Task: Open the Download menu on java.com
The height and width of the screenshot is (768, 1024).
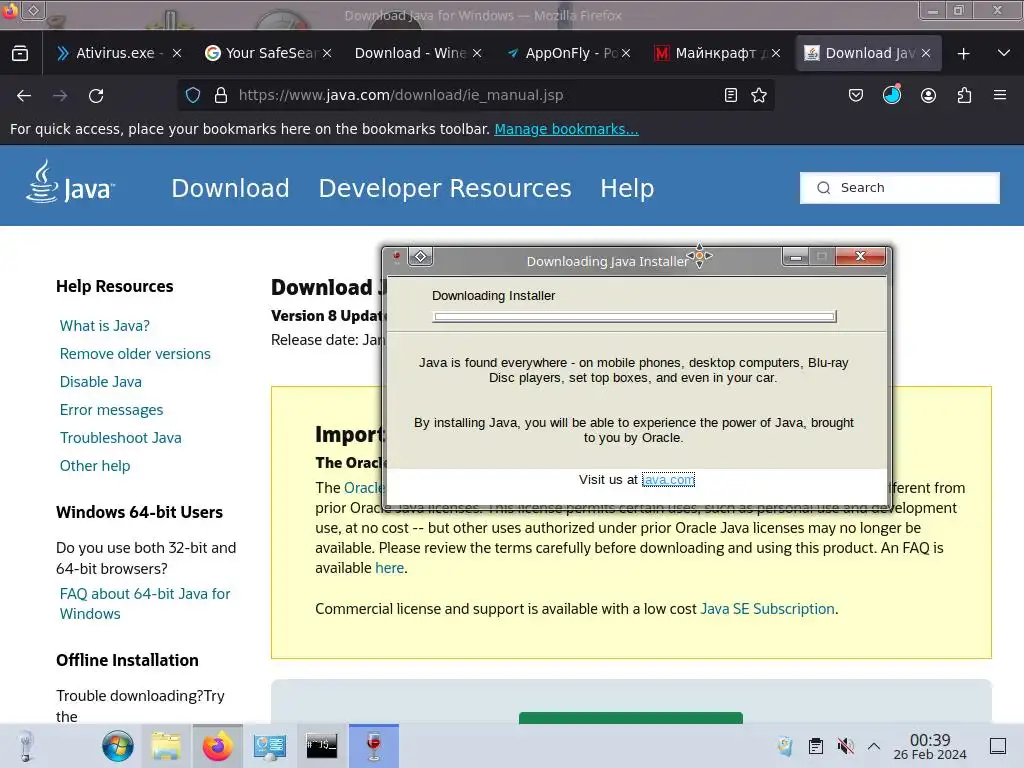Action: click(231, 188)
